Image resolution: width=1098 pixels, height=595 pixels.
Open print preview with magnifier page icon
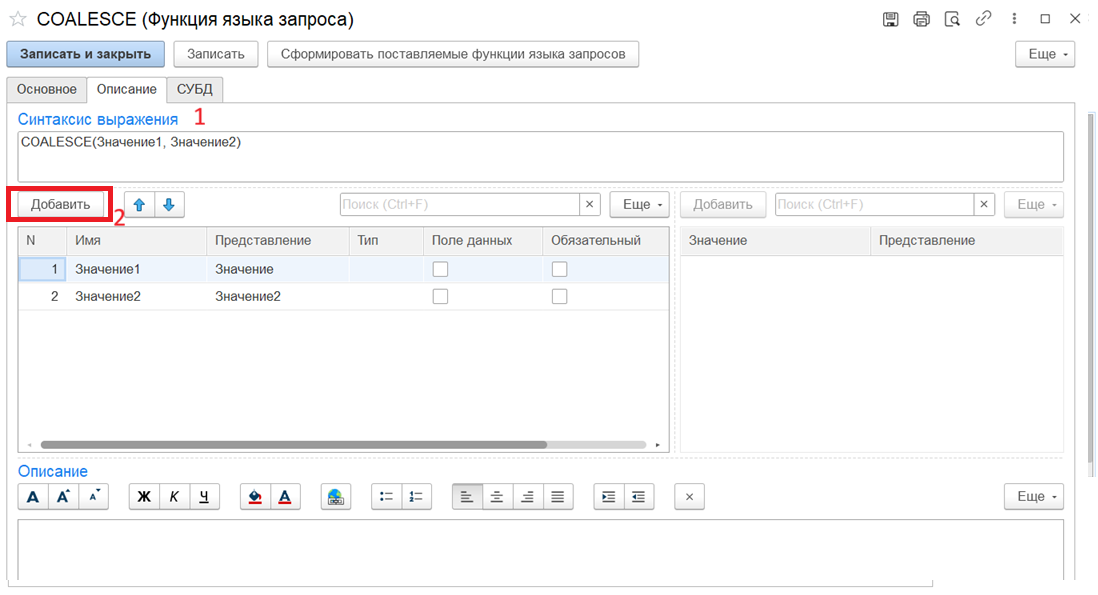coord(952,19)
